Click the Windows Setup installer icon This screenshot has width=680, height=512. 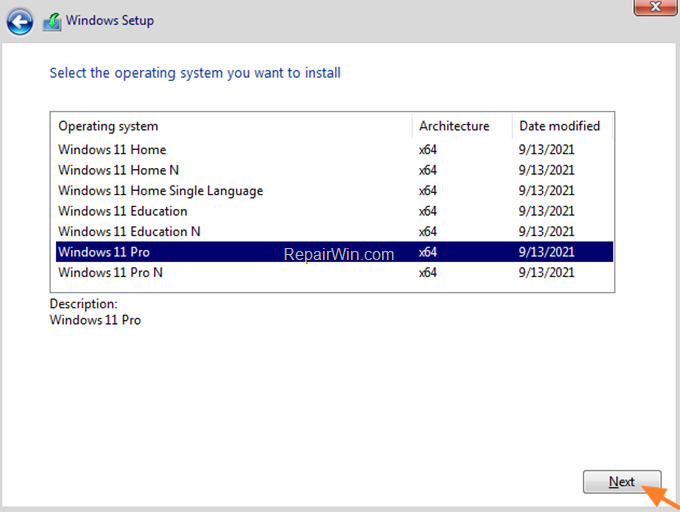(52, 21)
